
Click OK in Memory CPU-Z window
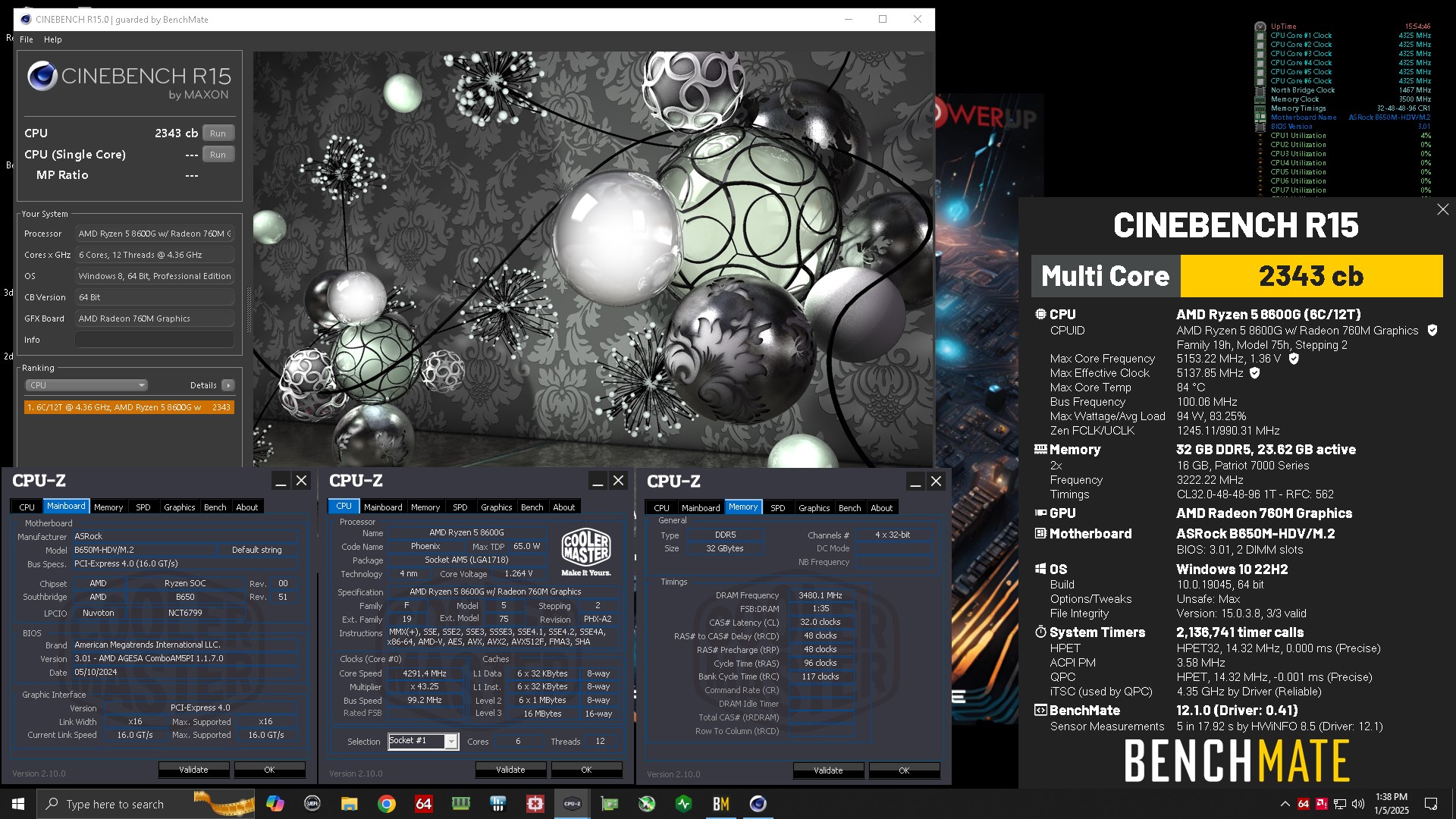point(904,770)
